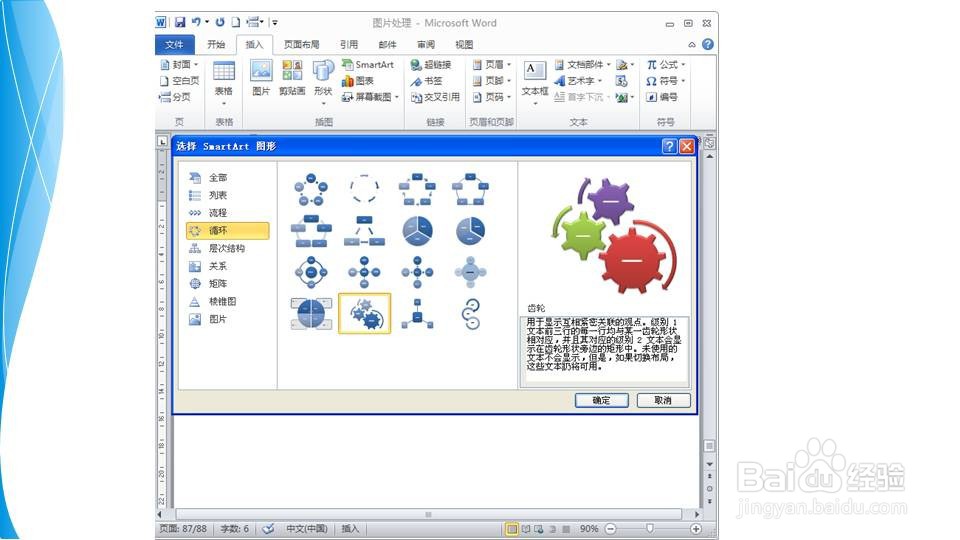This screenshot has height=540, width=960.
Task: Click the dialog help question mark
Action: [x=669, y=146]
